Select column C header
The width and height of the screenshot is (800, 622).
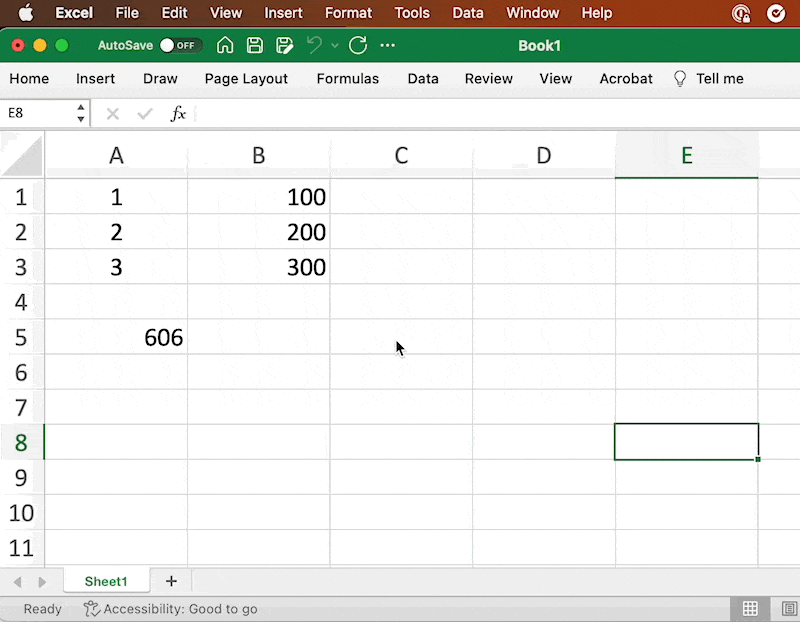pos(401,155)
